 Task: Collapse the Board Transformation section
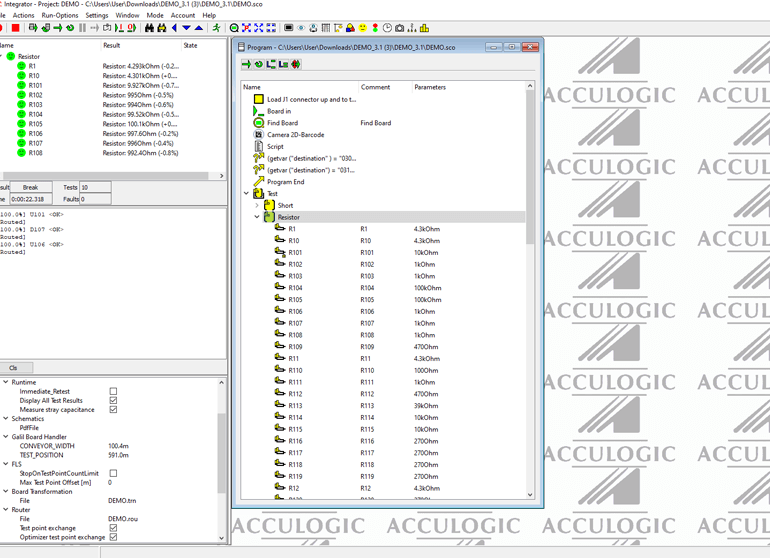tap(6, 492)
